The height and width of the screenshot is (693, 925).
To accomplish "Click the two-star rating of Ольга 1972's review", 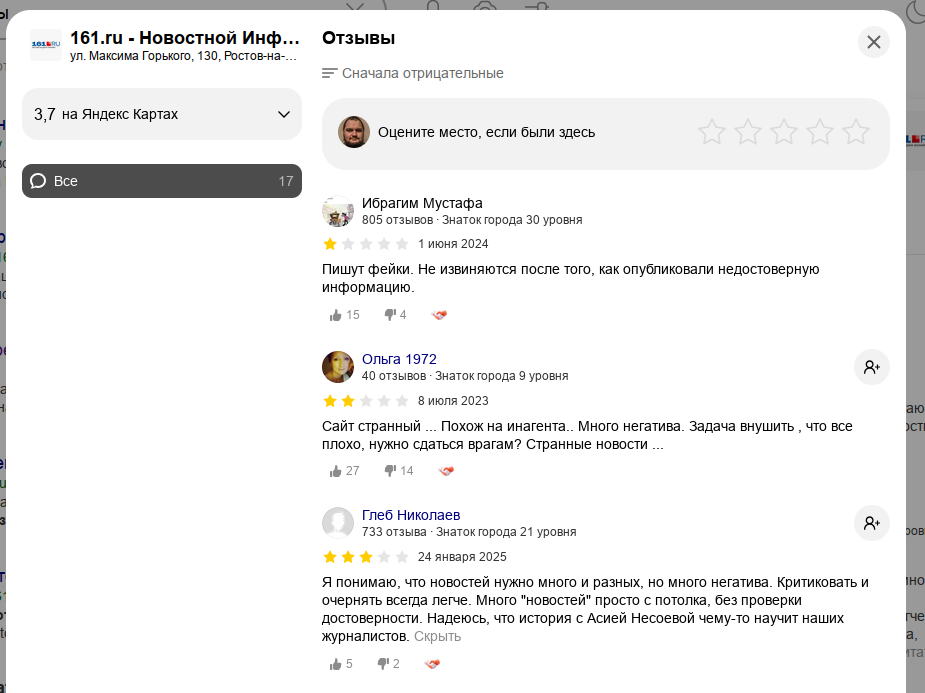I will click(x=366, y=400).
